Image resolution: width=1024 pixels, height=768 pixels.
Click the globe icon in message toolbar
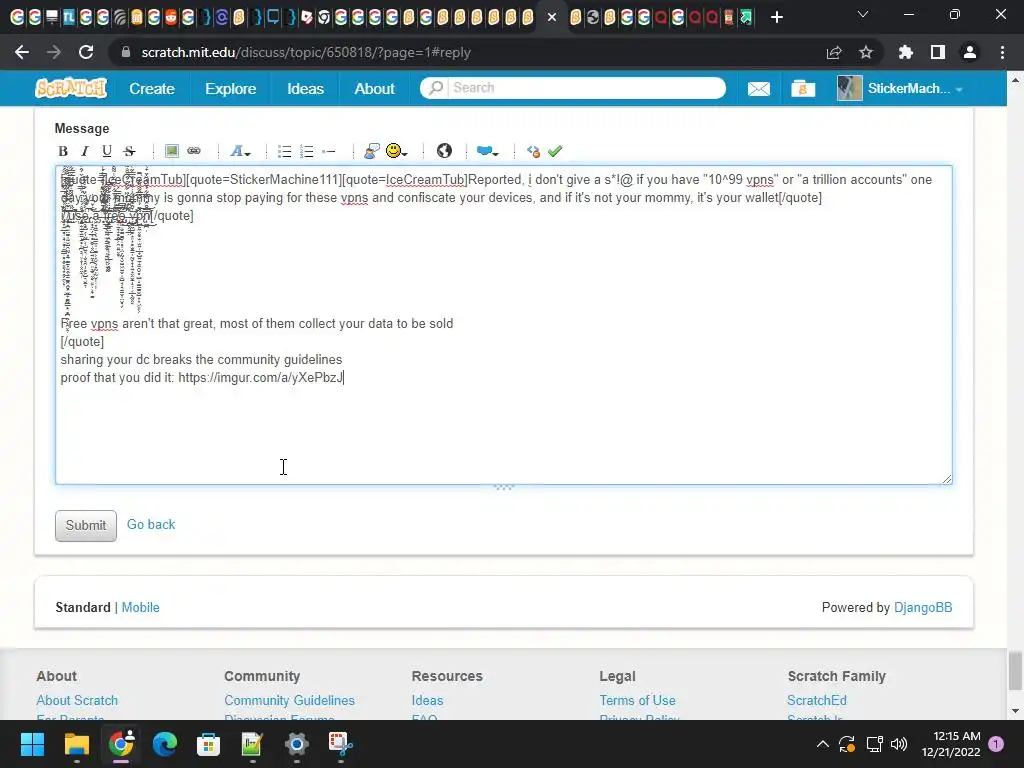point(444,151)
